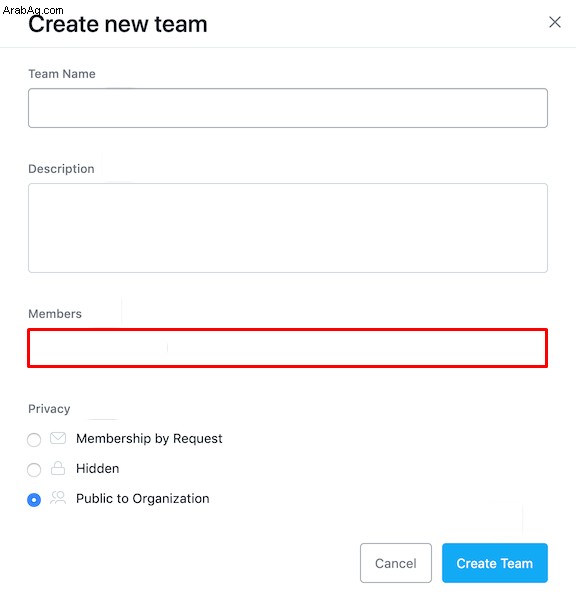576x611 pixels.
Task: Focus the Description text area
Action: coord(288,228)
